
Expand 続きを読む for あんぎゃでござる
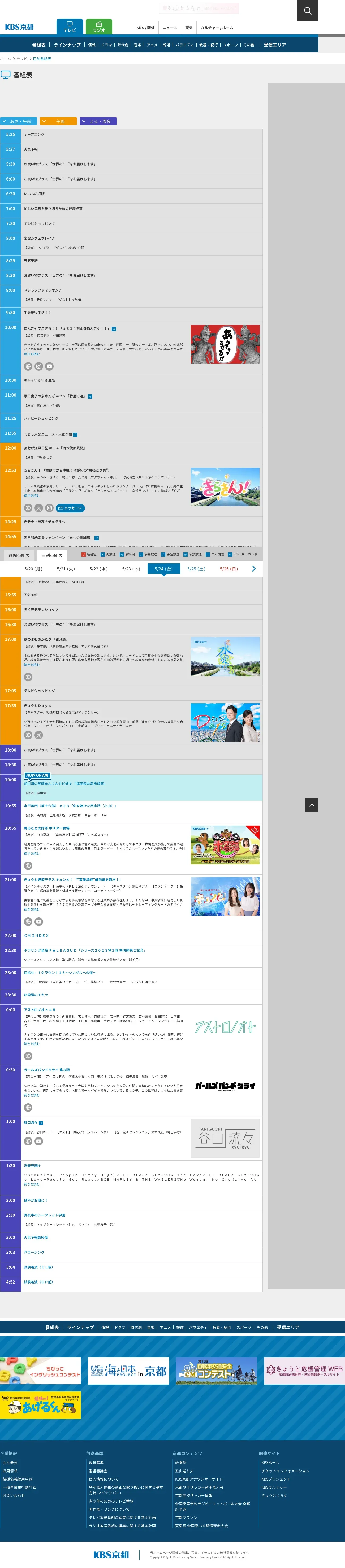click(32, 354)
